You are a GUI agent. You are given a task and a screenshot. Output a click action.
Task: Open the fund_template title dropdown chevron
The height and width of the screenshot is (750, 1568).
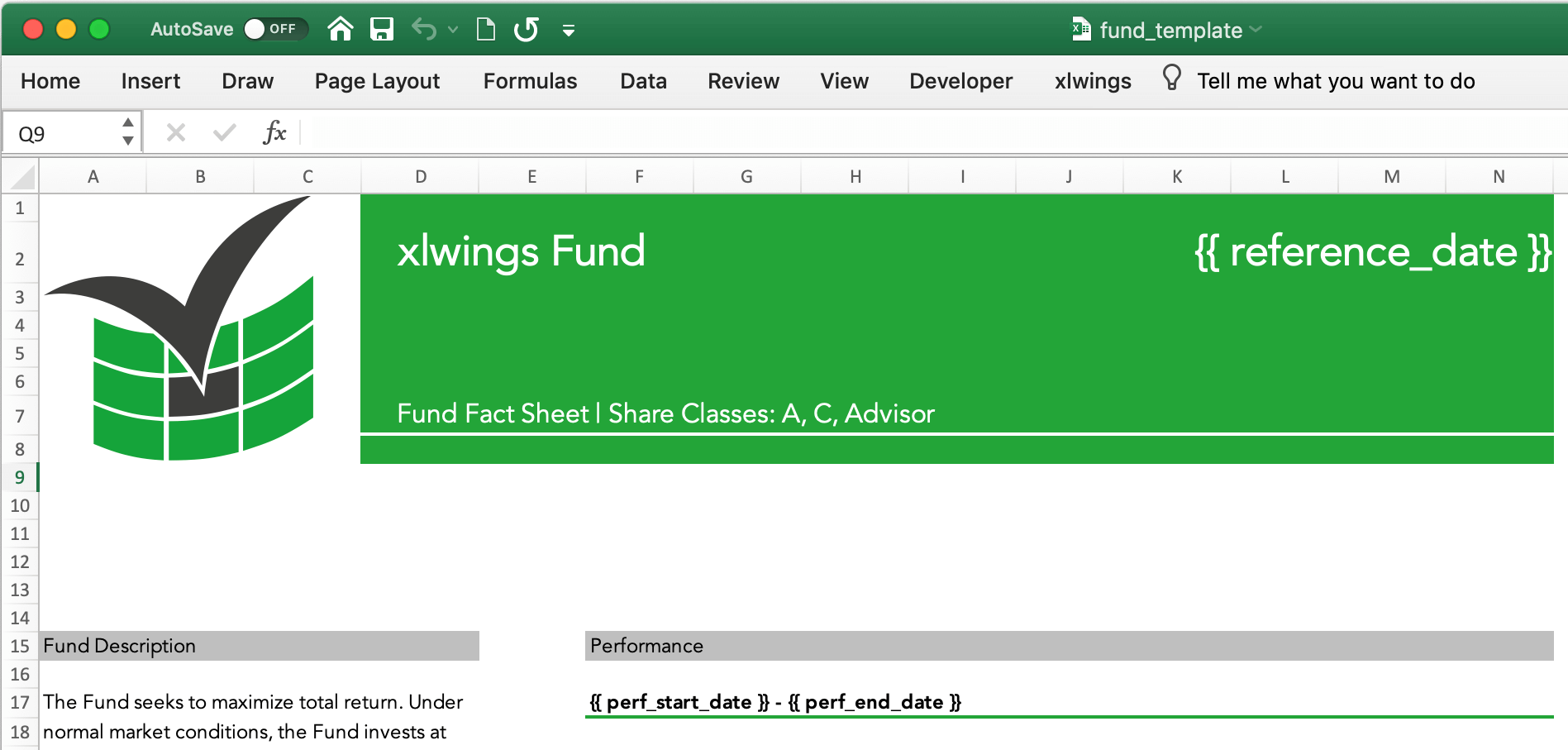(1257, 29)
